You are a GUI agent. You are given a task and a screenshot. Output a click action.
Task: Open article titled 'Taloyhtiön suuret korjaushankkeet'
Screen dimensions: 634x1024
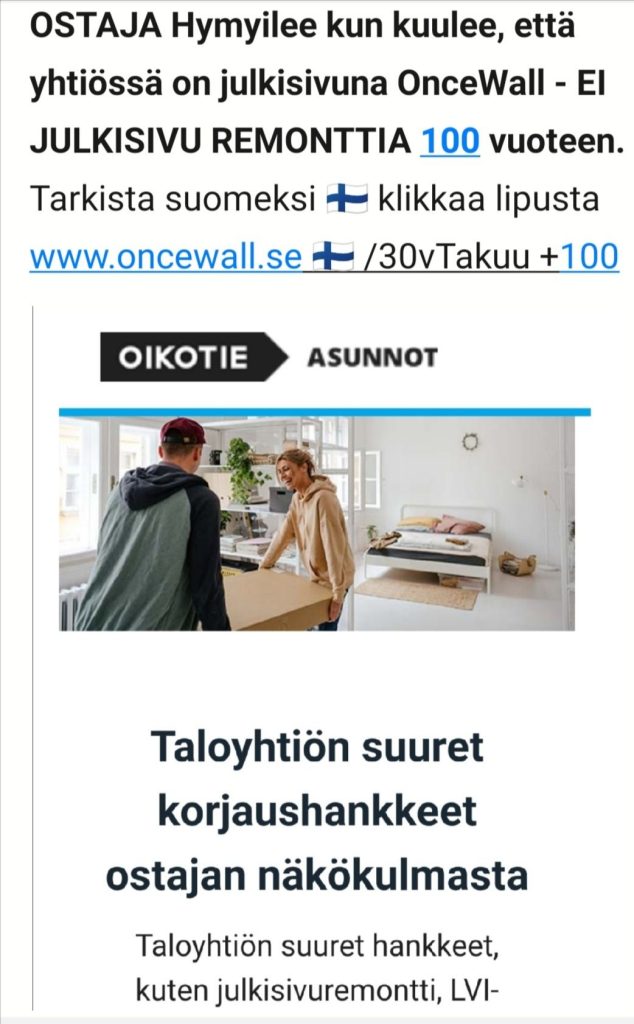click(x=317, y=810)
